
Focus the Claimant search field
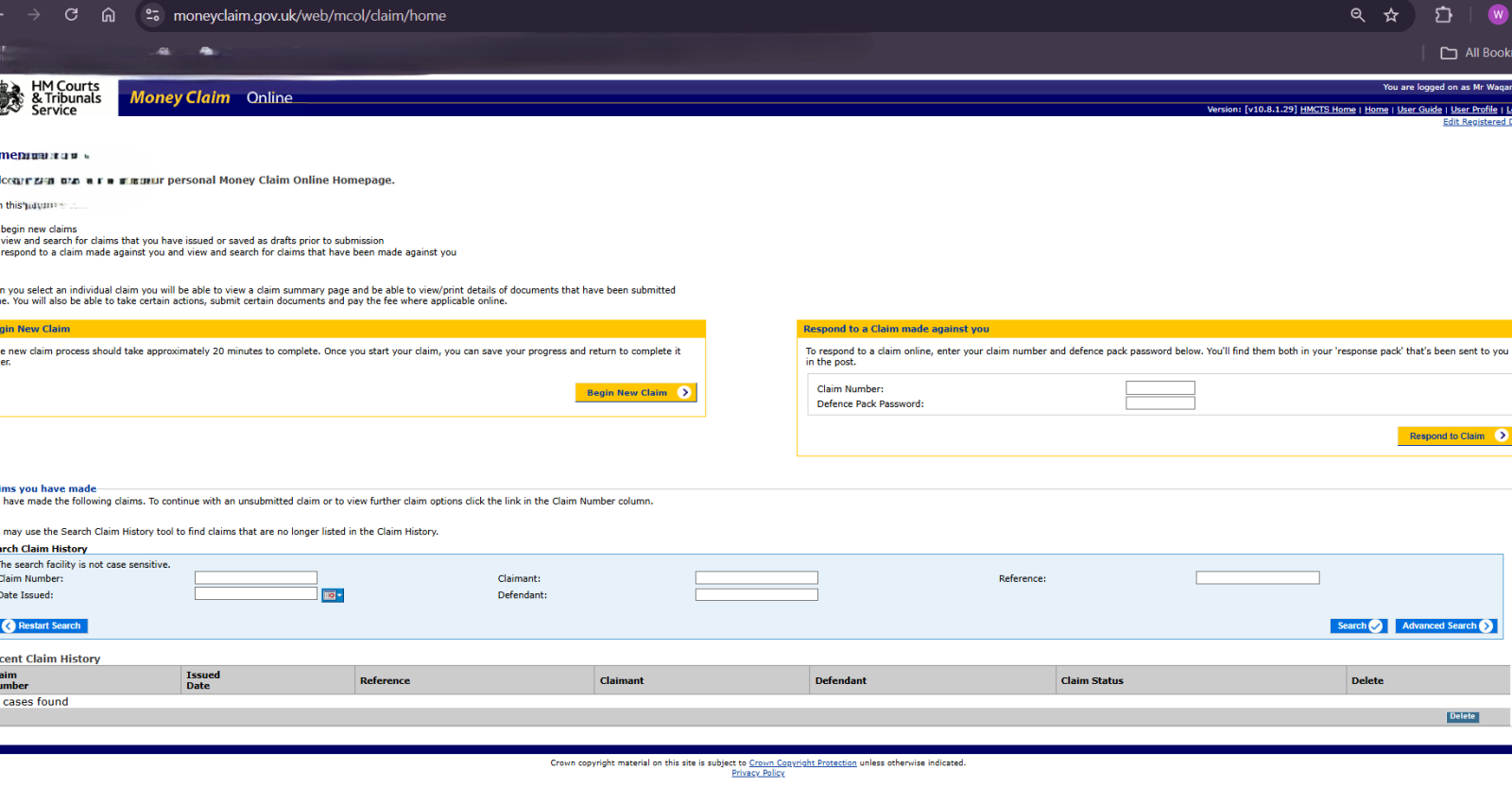tap(757, 577)
